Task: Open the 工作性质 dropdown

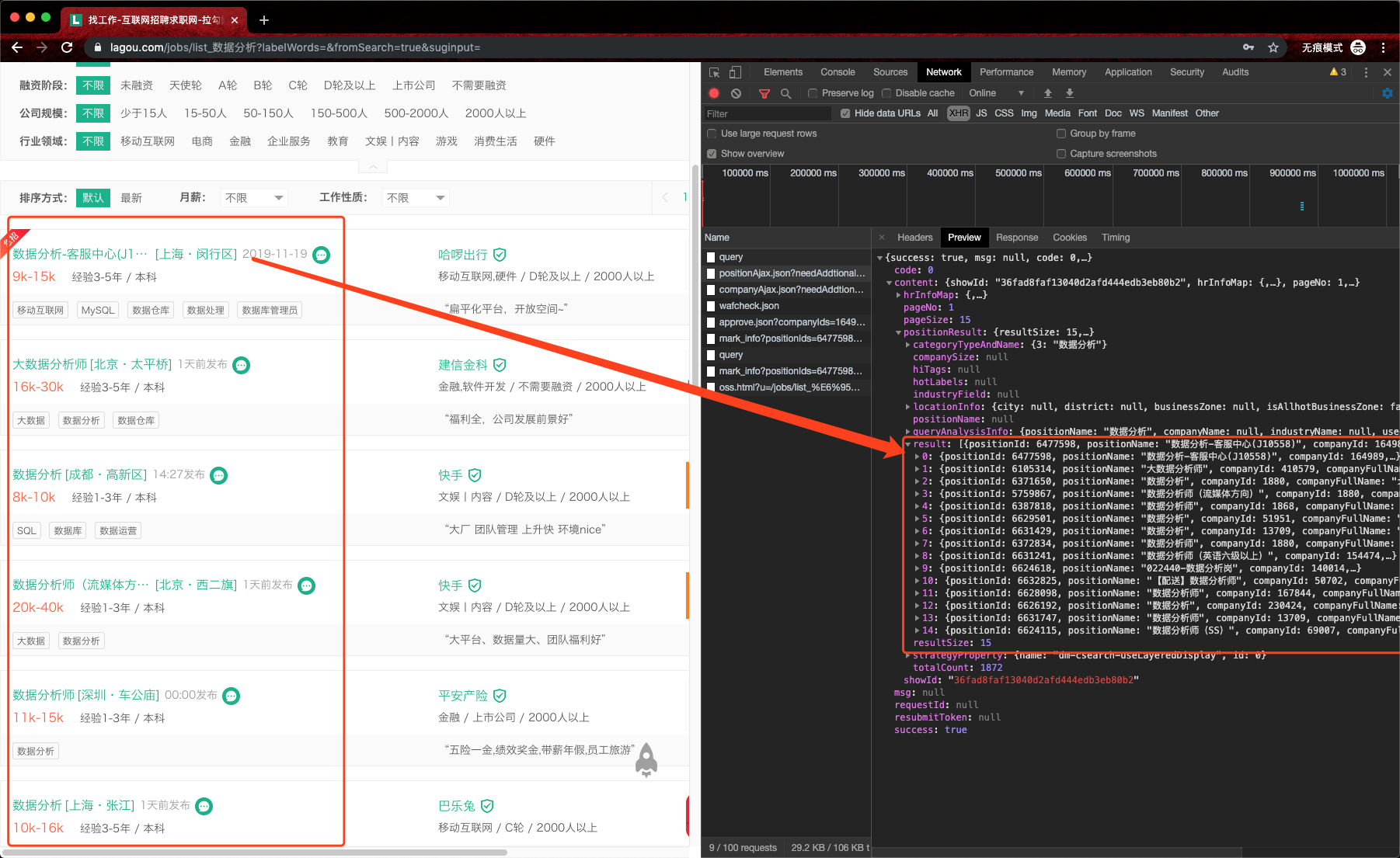Action: pyautogui.click(x=416, y=198)
